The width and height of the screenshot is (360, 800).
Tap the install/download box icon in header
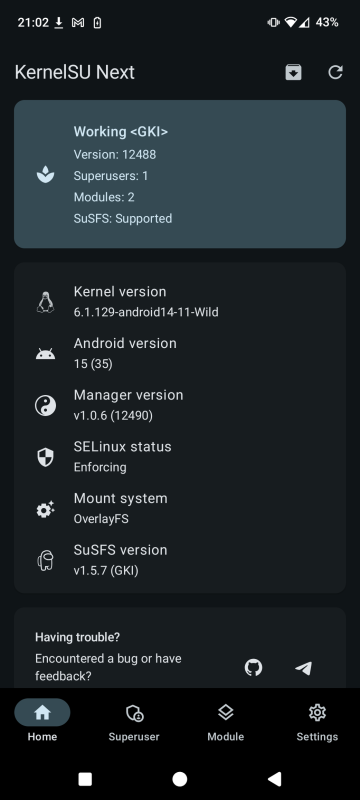293,72
